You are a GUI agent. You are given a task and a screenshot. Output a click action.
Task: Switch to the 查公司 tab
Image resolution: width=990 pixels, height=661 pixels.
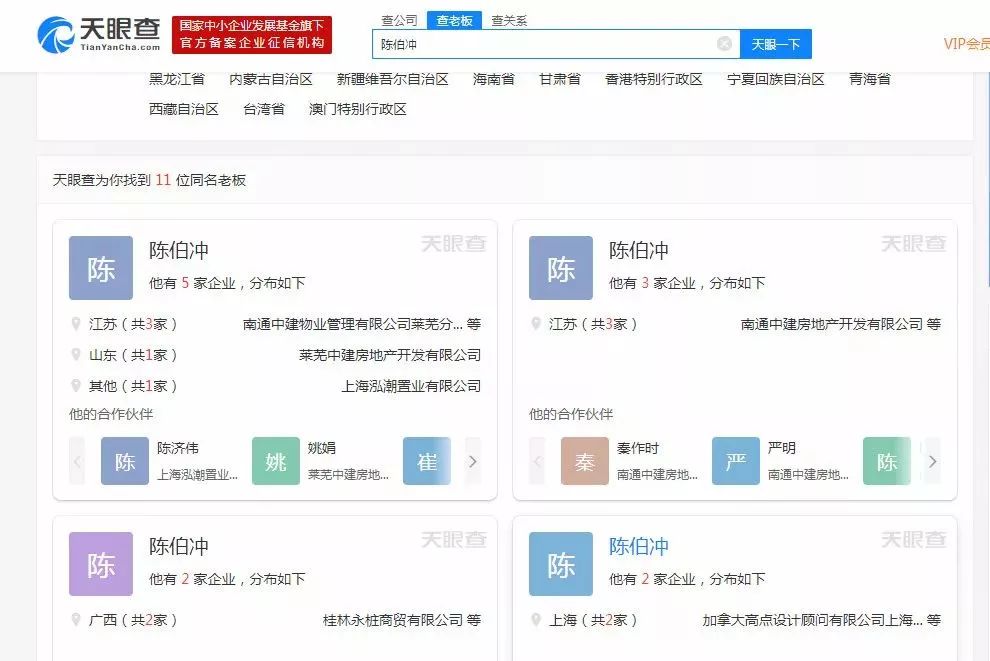coord(399,18)
